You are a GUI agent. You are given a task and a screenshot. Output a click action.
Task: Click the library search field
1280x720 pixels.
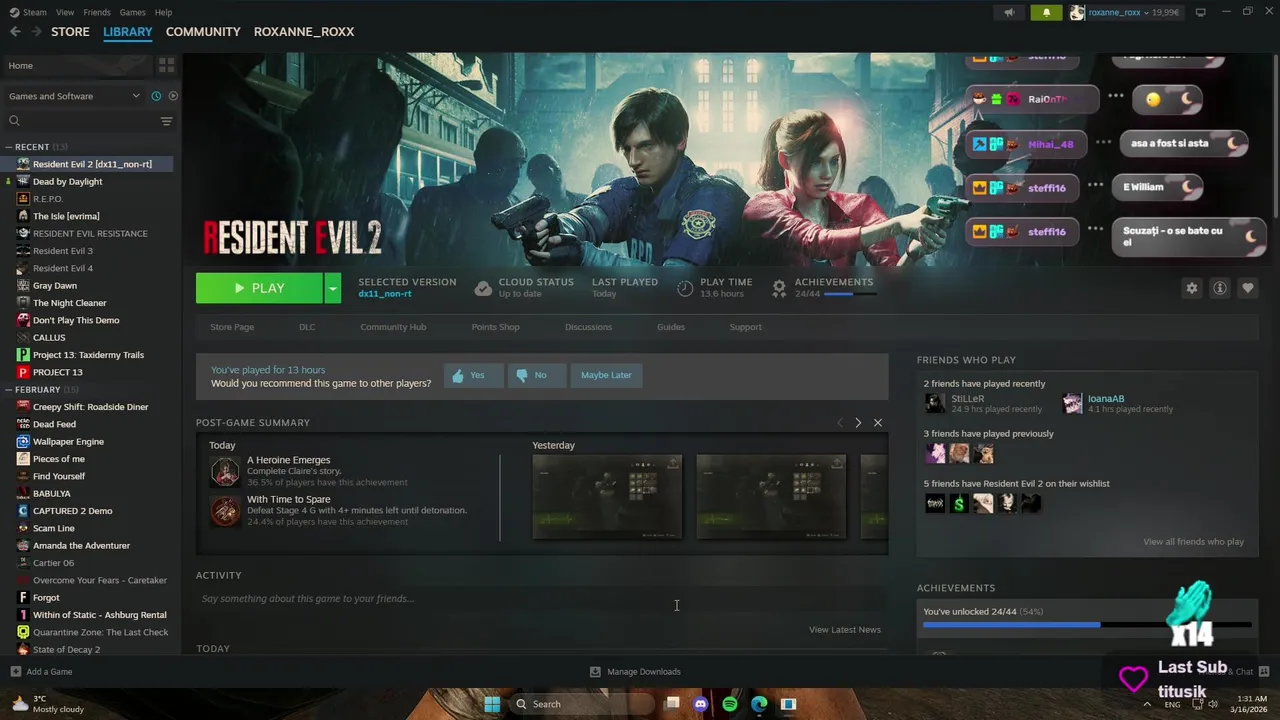(x=80, y=121)
